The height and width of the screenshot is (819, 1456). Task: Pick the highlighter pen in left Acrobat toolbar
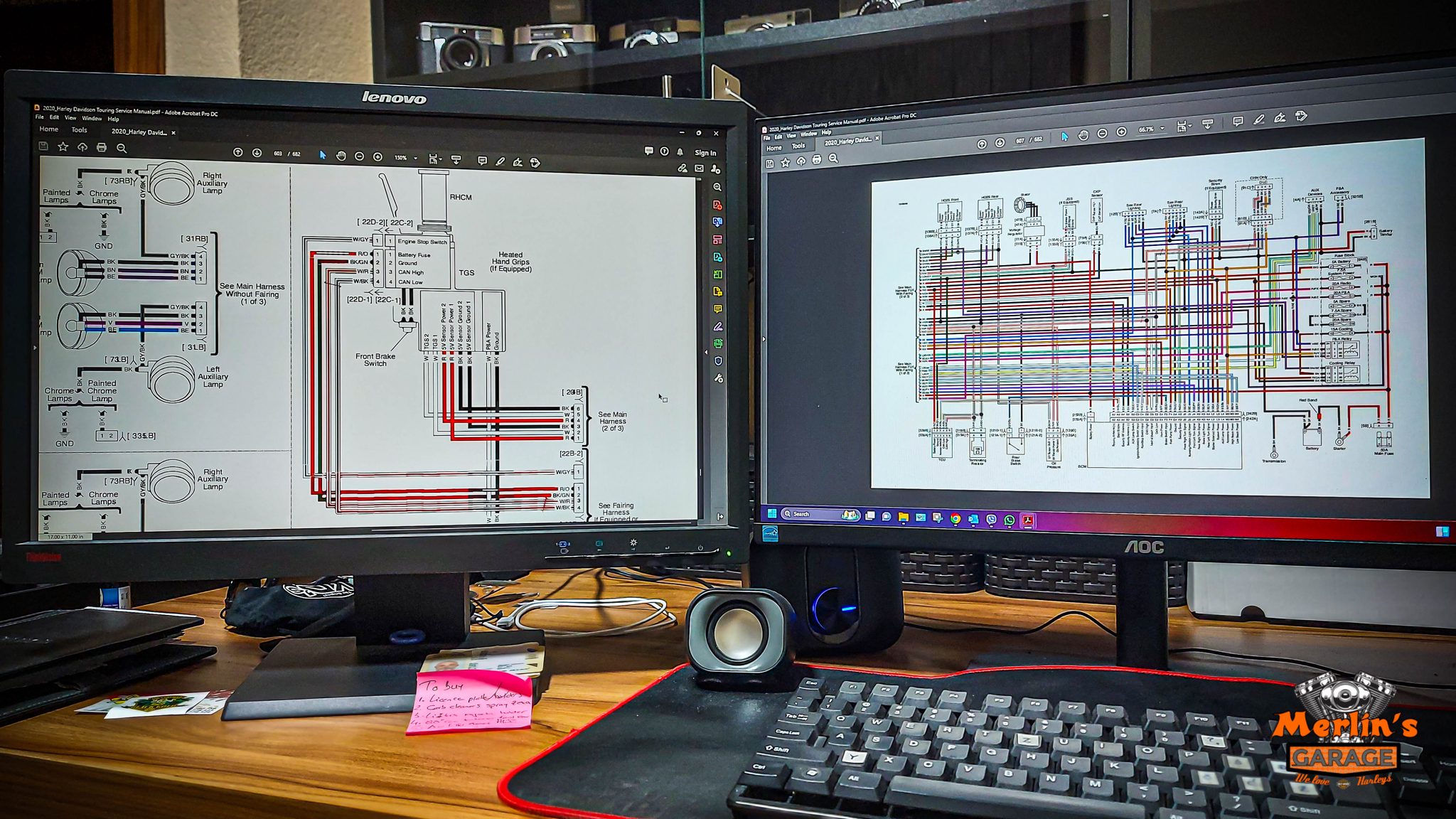click(500, 161)
